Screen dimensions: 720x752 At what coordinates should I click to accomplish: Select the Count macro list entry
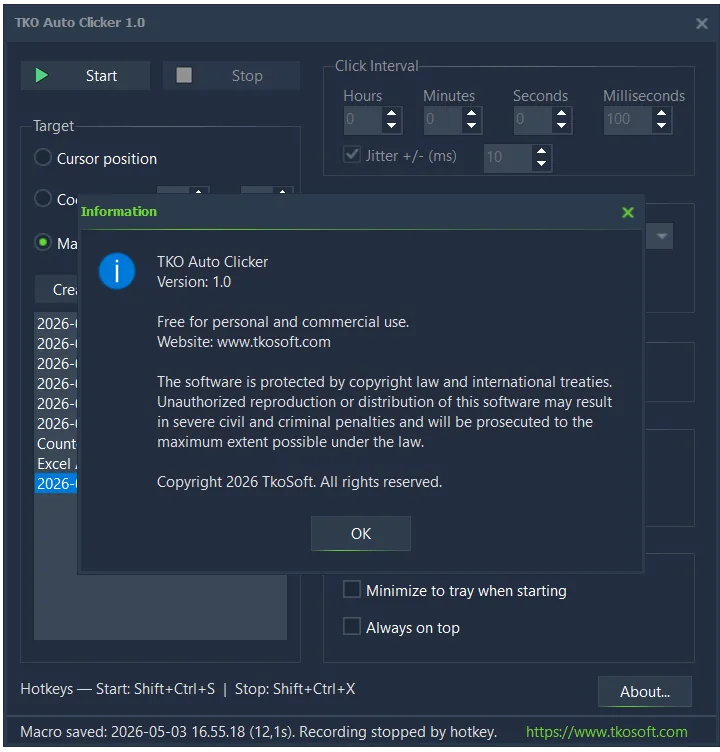tap(56, 443)
